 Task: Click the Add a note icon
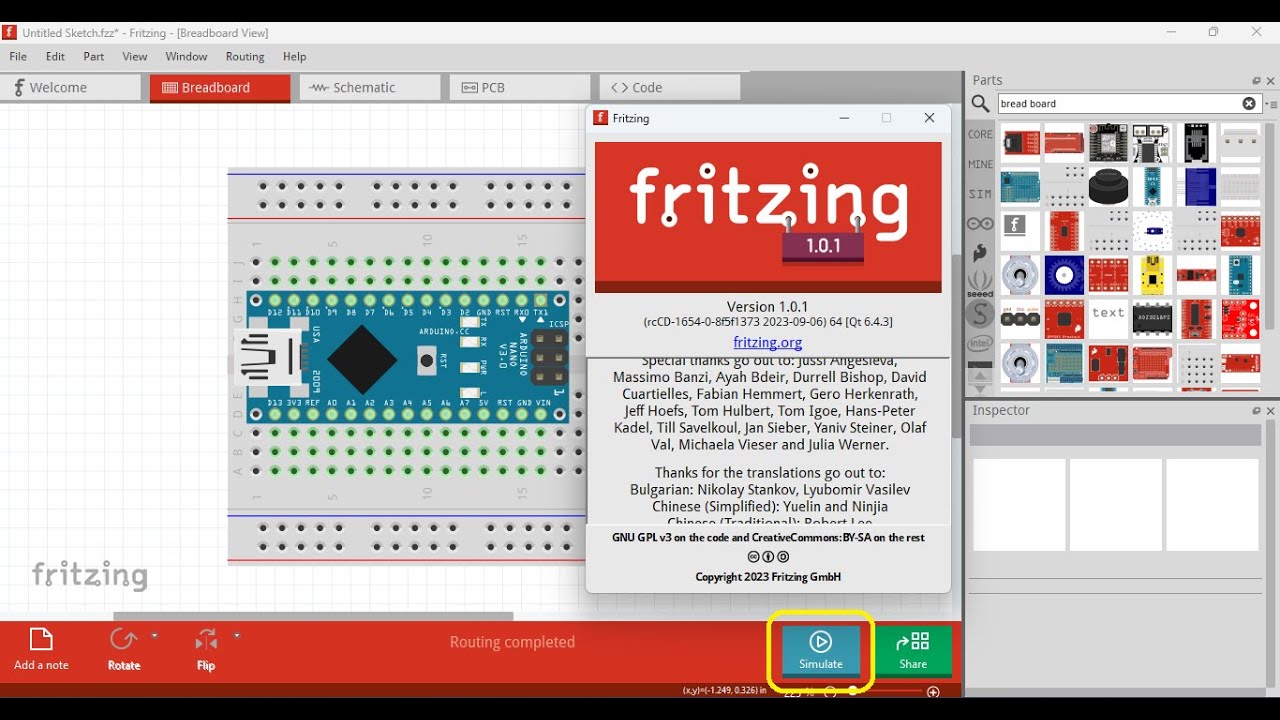[x=40, y=640]
